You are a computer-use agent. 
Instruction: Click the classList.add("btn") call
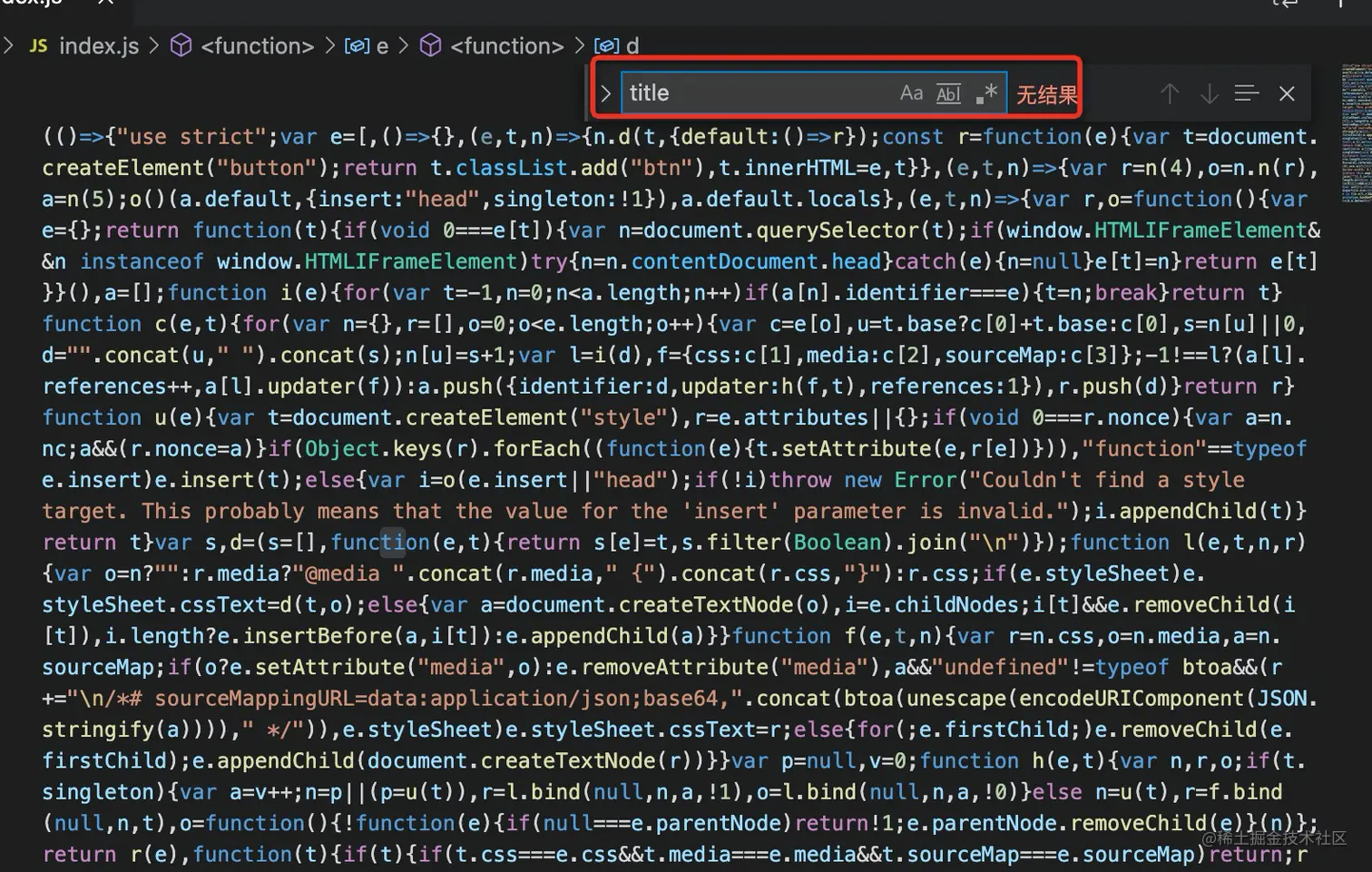pyautogui.click(x=581, y=168)
